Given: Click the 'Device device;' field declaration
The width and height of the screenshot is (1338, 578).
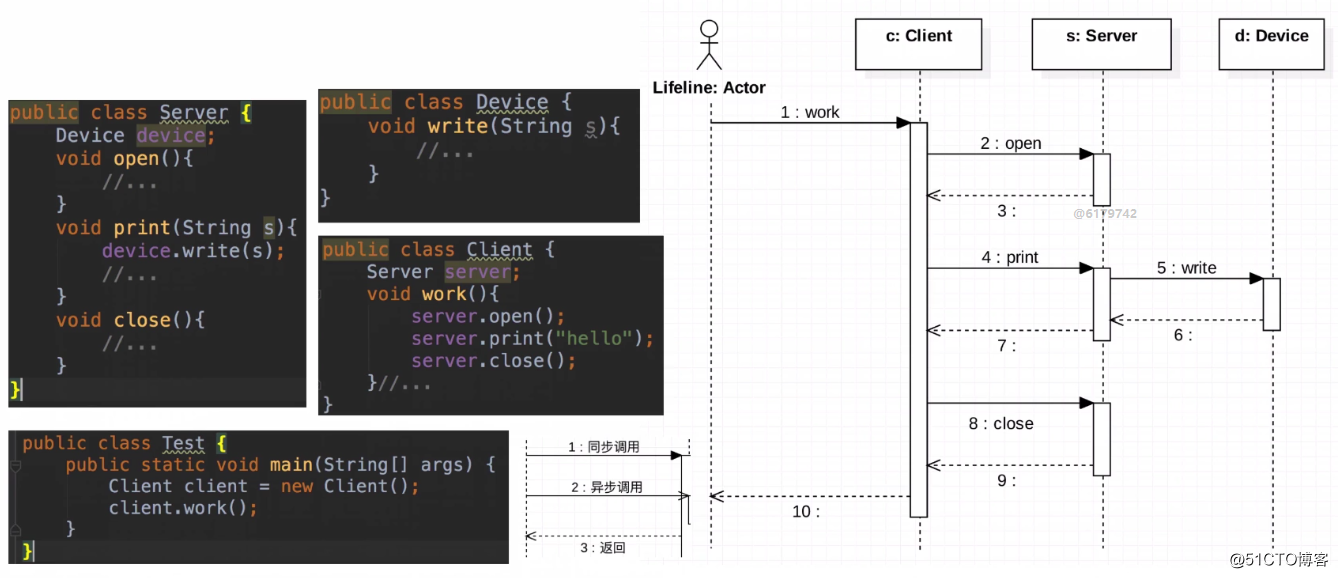Looking at the screenshot, I should (135, 135).
